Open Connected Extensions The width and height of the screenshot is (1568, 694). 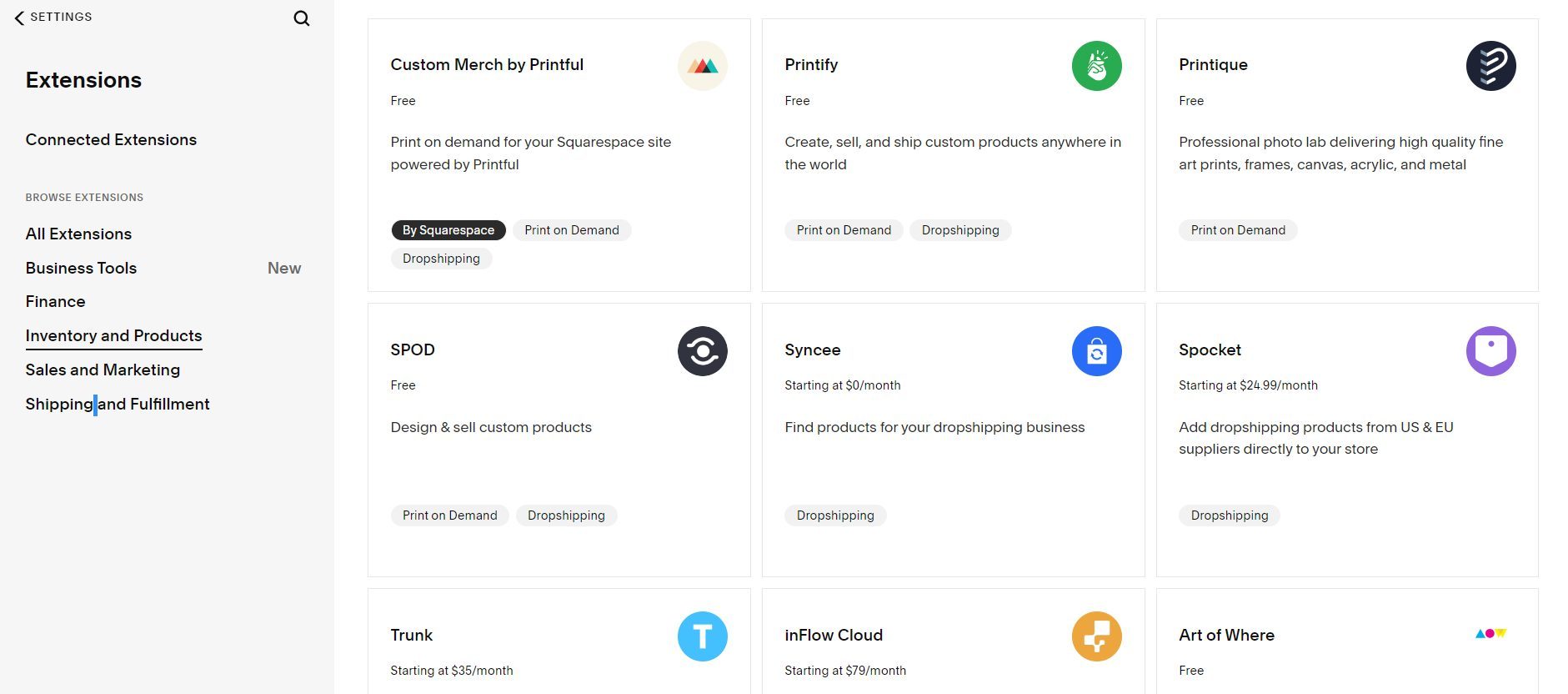111,139
